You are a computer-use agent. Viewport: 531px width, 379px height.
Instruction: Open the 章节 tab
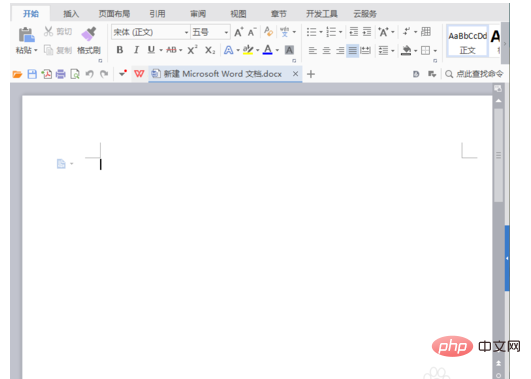[x=279, y=14]
